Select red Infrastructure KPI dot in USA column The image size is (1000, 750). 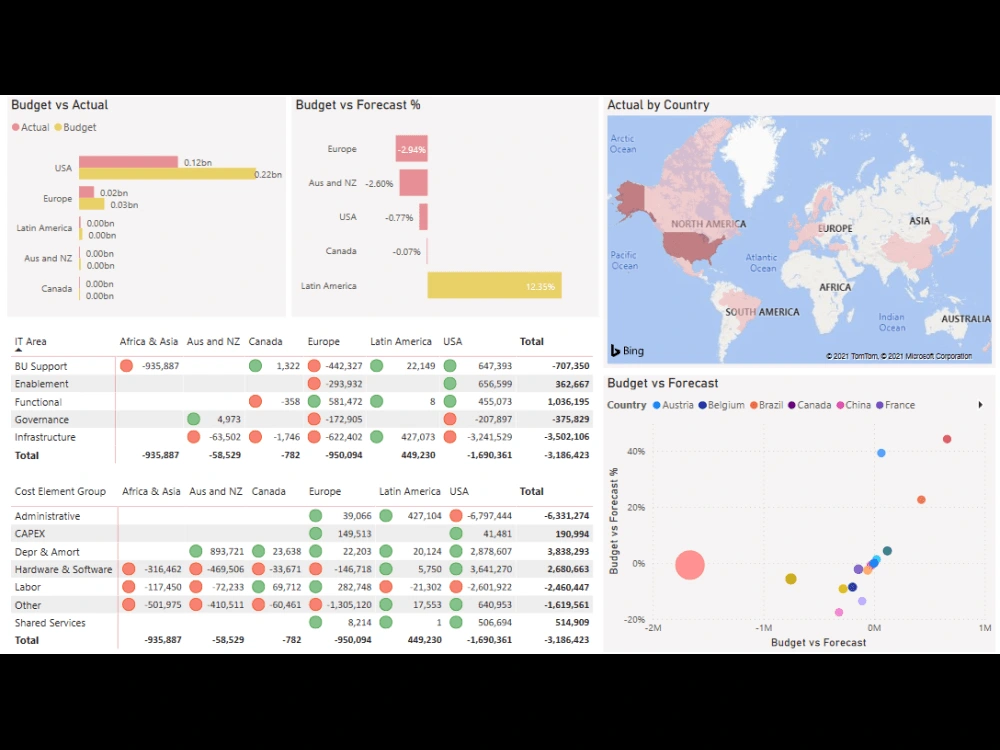[450, 437]
